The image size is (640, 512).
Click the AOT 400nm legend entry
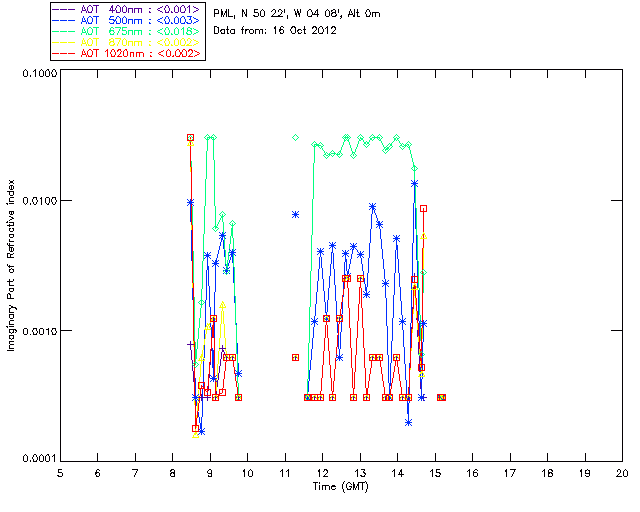point(127,9)
